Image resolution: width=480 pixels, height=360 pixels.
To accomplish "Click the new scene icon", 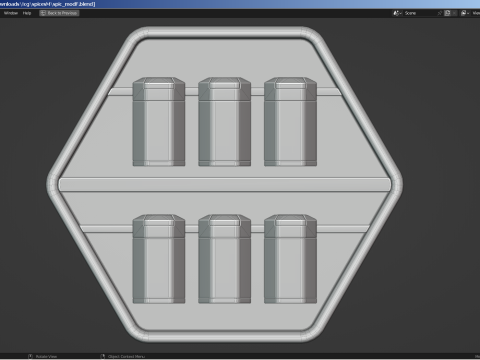I will (x=448, y=13).
